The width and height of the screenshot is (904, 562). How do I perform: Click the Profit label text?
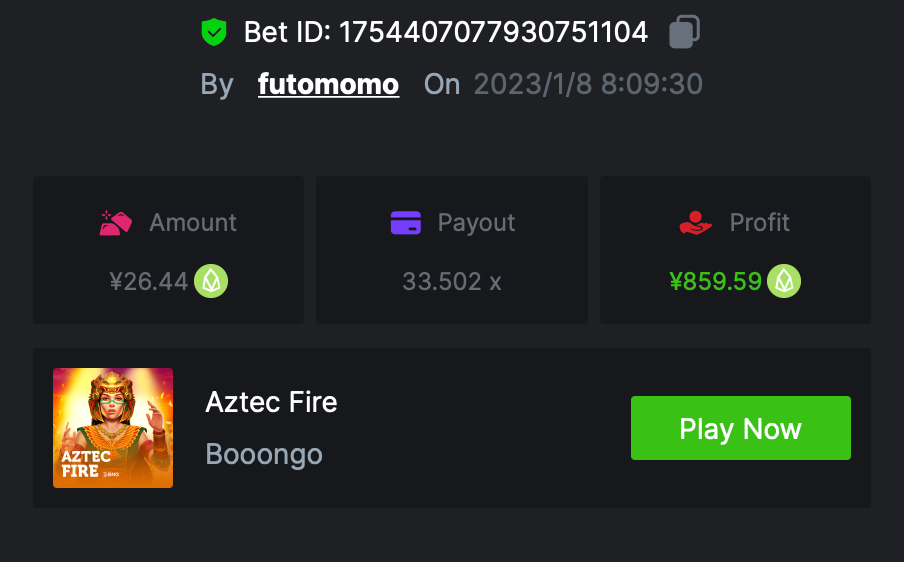[760, 222]
